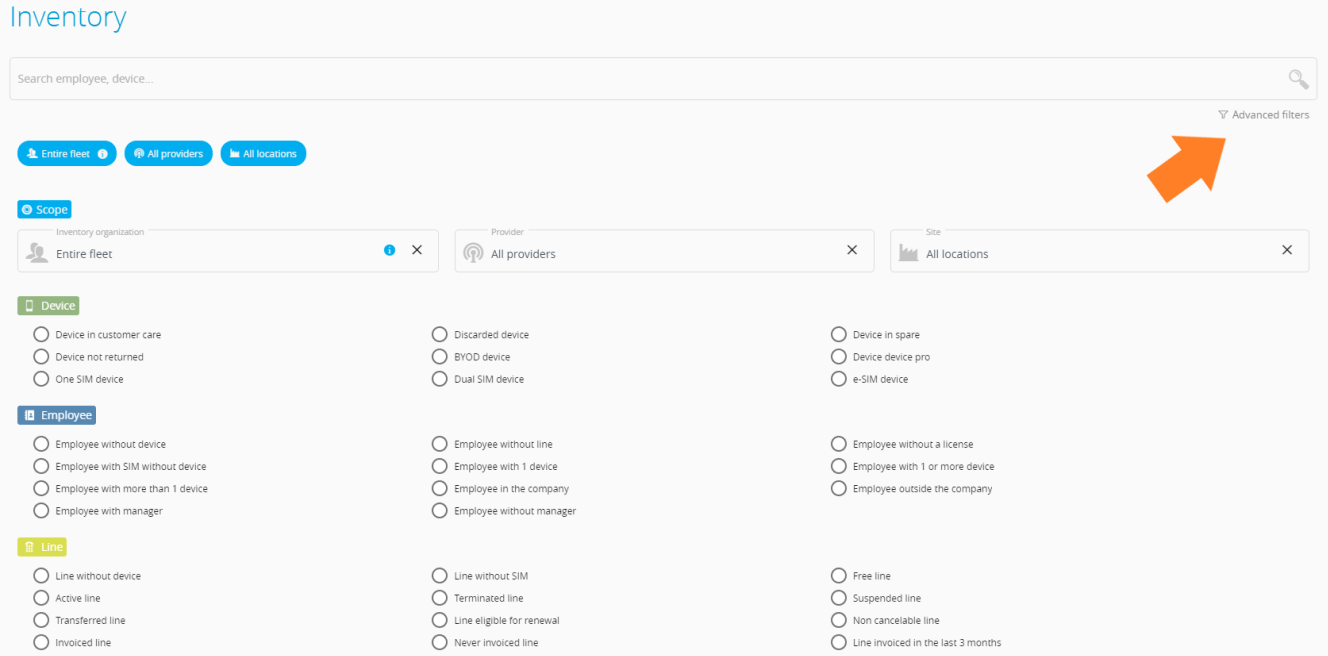The height and width of the screenshot is (656, 1328).
Task: Select Employee without a license radio button
Action: click(x=839, y=444)
